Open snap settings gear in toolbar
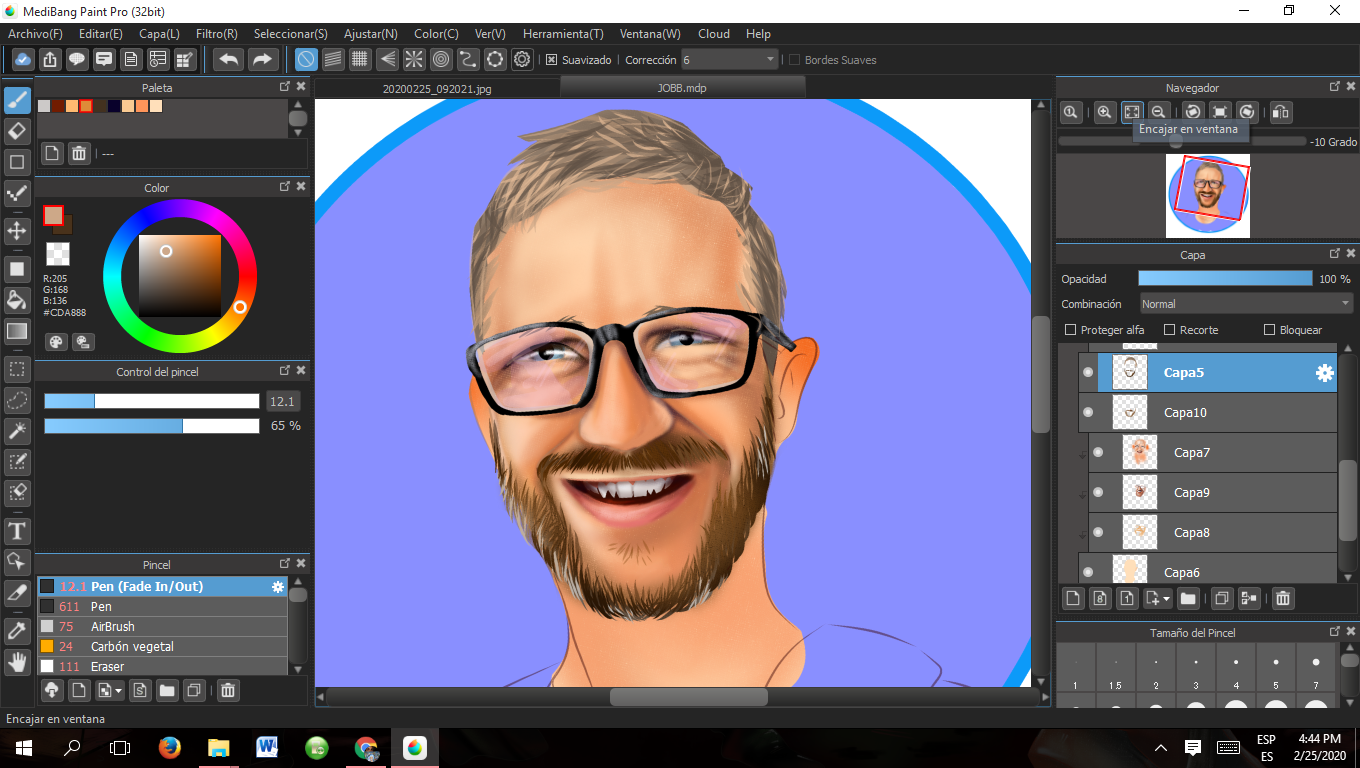Screen dimensions: 1360x768 pos(522,59)
